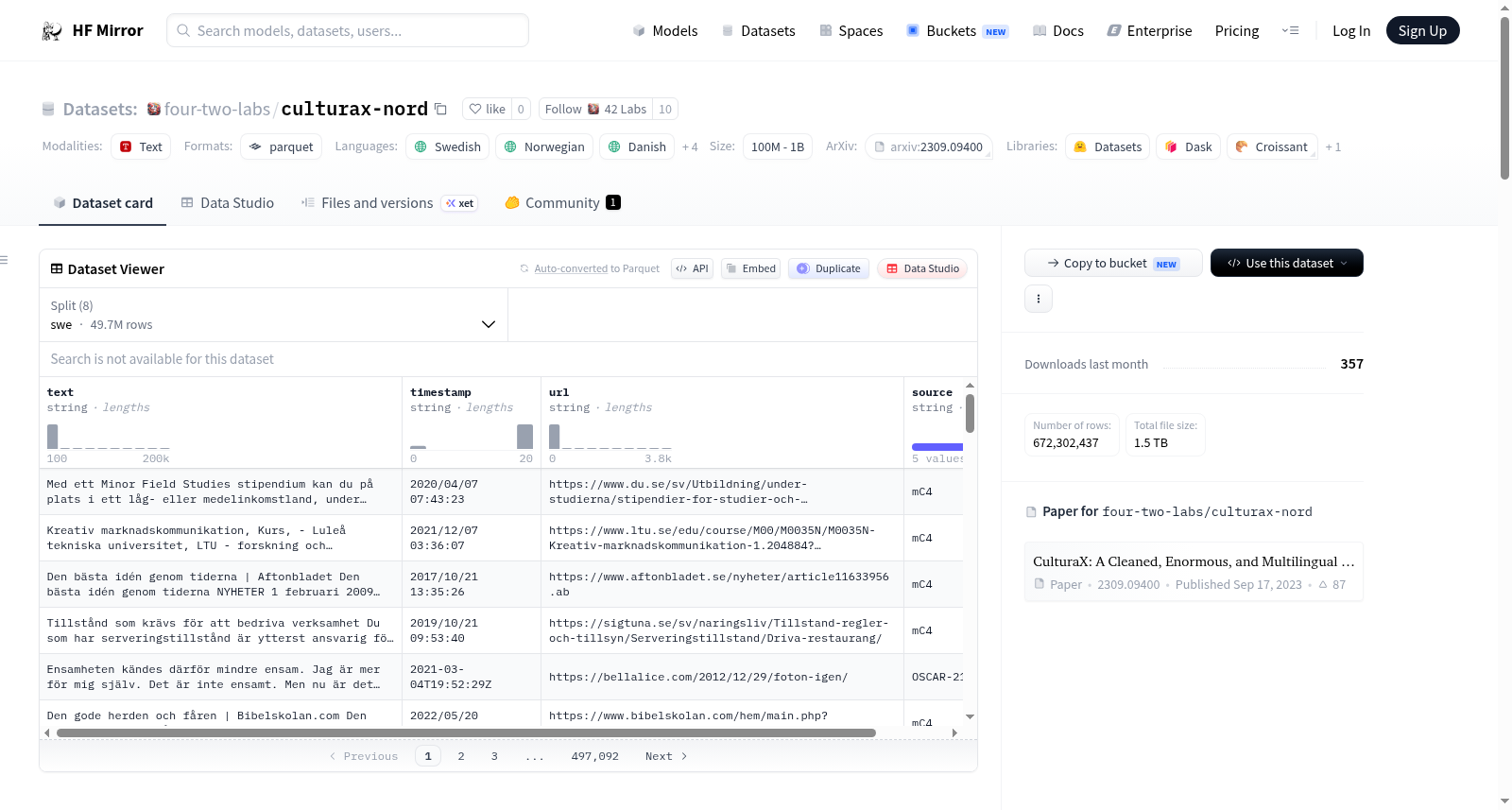Click the parquet format tag
The height and width of the screenshot is (810, 1512).
pyautogui.click(x=282, y=146)
